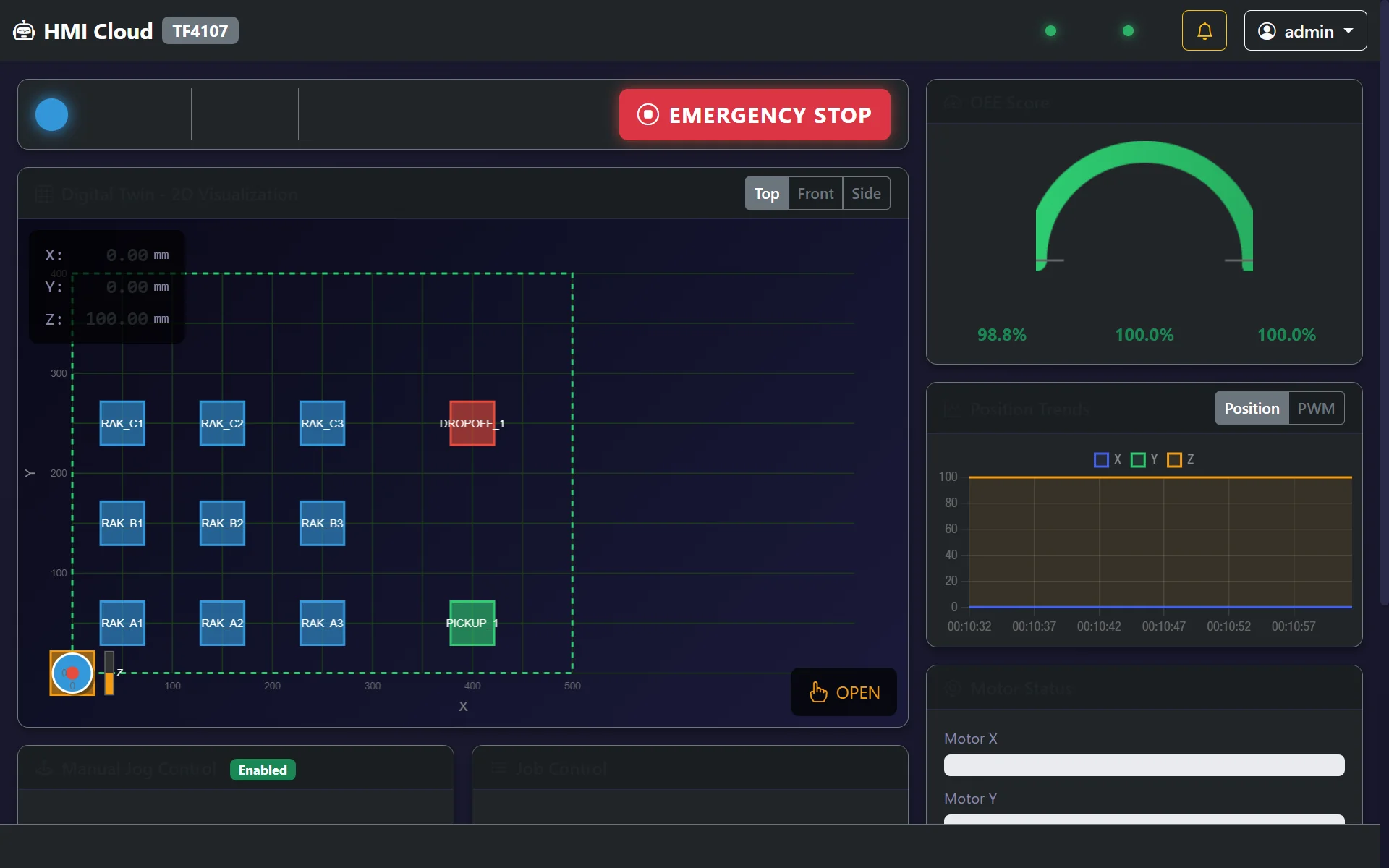Click the OPEN gripper button
The image size is (1389, 868).
point(844,692)
